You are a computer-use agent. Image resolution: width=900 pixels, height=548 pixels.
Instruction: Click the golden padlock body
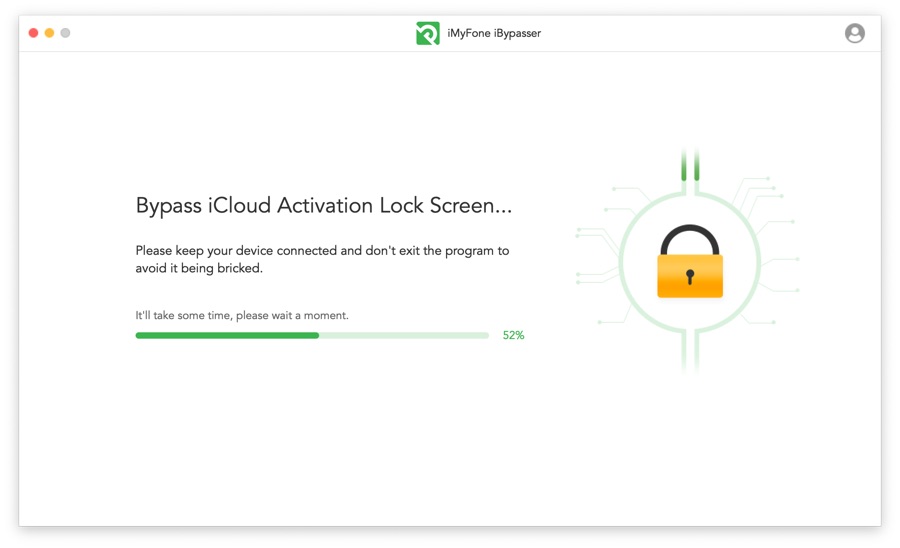690,276
